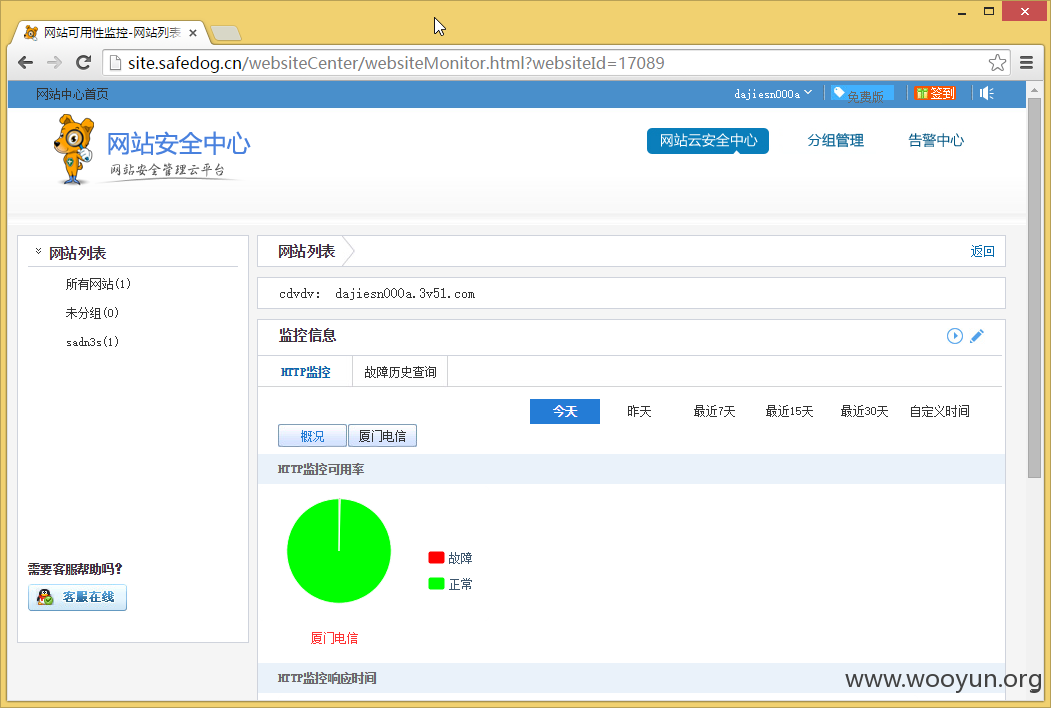
Task: Open dajiesn000a account dropdown
Action: (x=773, y=94)
